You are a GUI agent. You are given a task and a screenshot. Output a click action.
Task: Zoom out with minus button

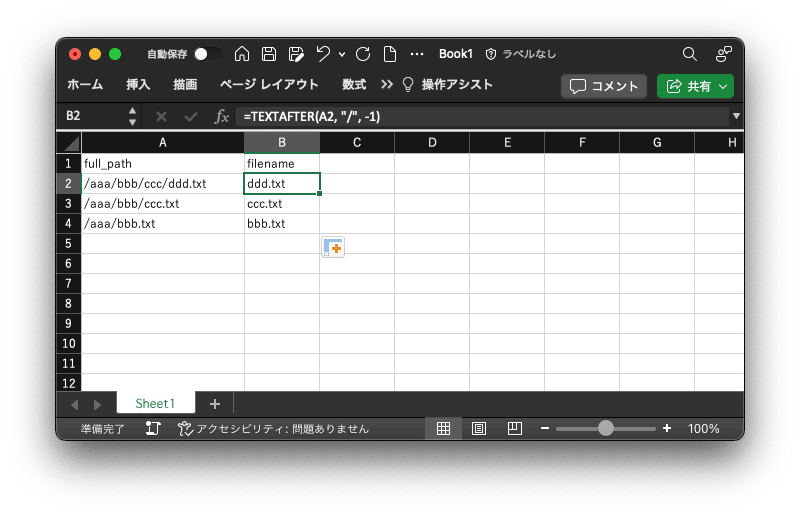(x=545, y=428)
